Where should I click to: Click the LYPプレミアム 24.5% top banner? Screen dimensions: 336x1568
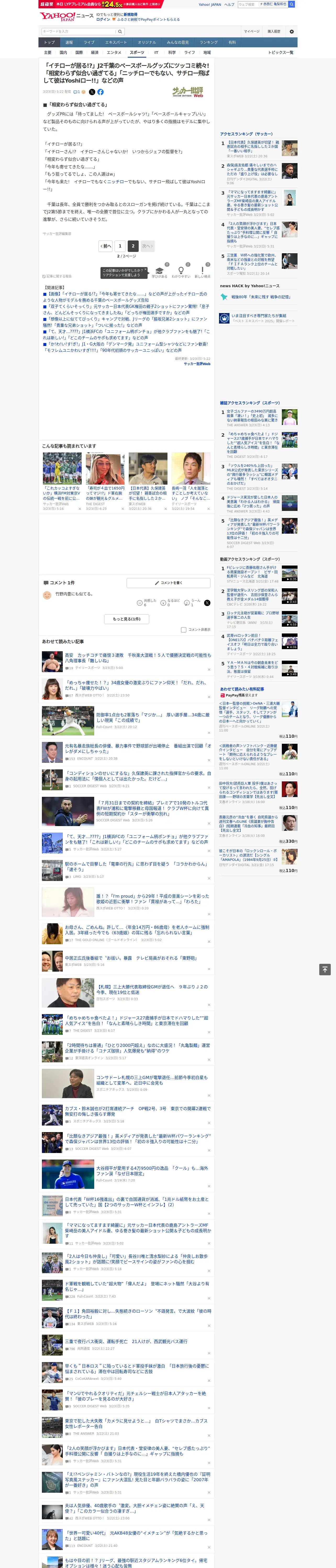(101, 4)
